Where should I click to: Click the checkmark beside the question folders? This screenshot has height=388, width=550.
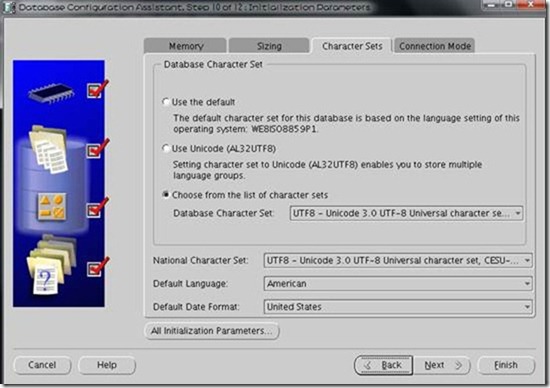coord(97,267)
